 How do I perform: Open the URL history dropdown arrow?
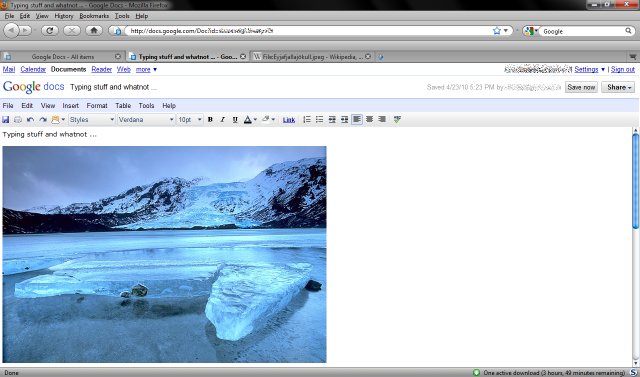pyautogui.click(x=506, y=31)
